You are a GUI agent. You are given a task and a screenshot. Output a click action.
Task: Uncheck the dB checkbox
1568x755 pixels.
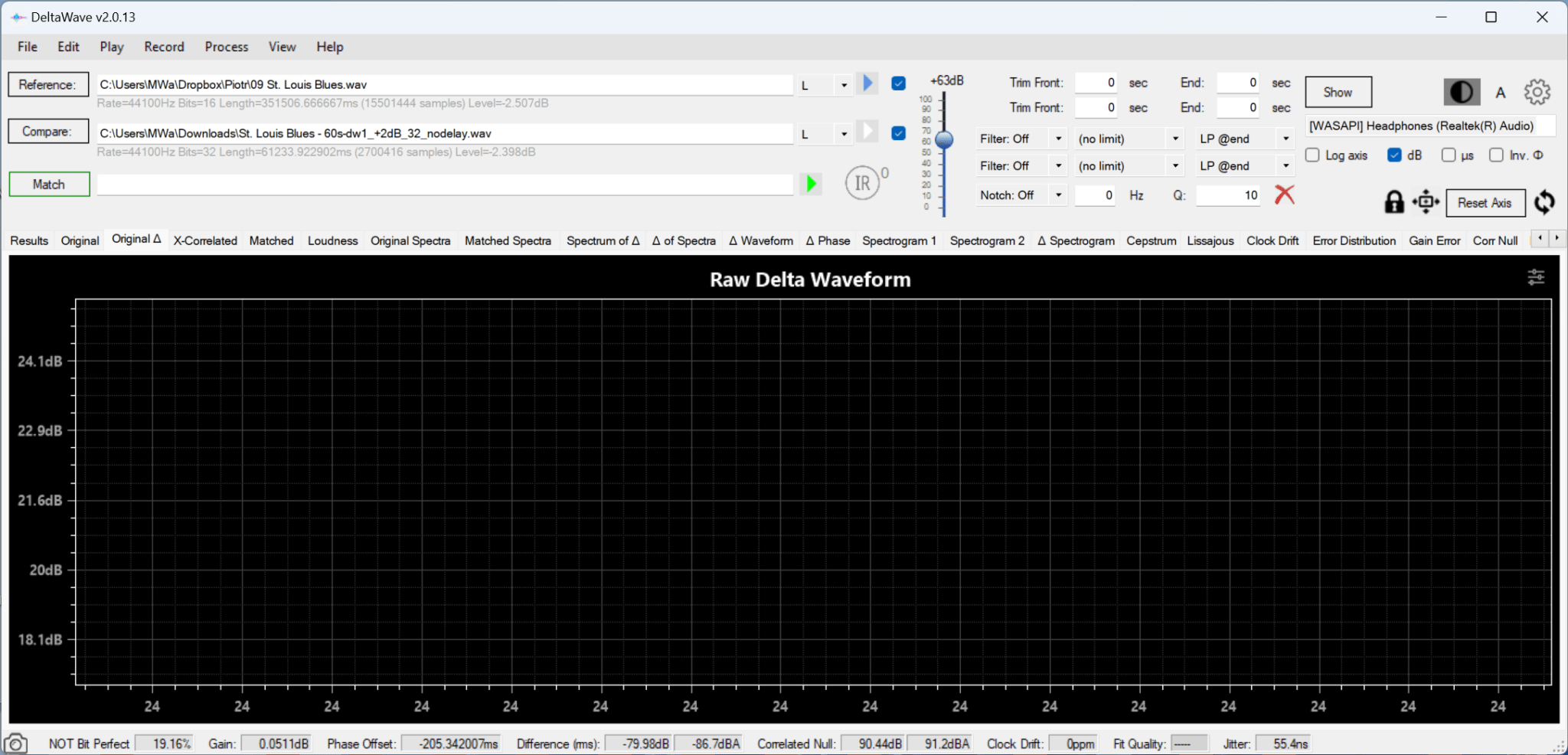(1394, 155)
